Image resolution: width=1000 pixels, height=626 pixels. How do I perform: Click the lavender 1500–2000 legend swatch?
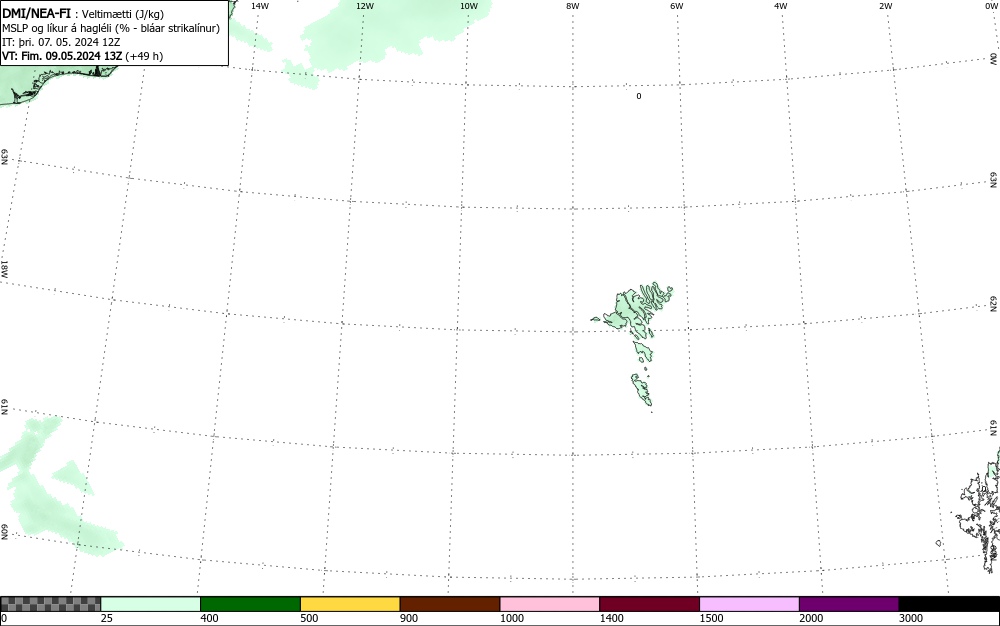749,604
